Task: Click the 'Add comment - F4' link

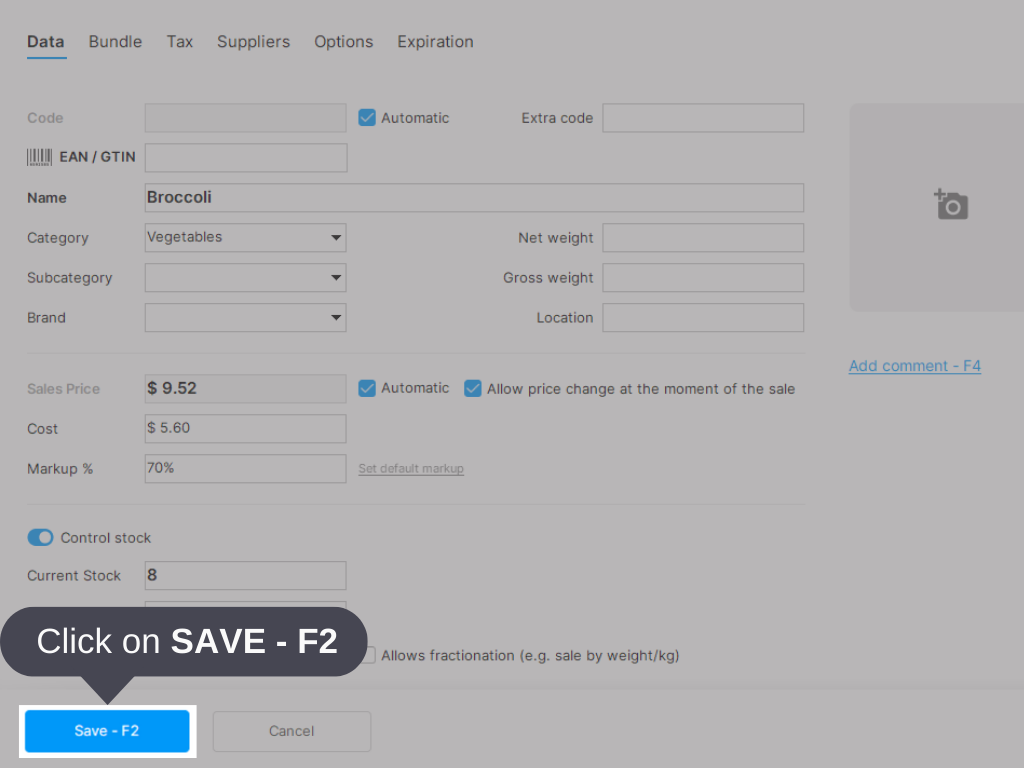Action: (x=914, y=366)
